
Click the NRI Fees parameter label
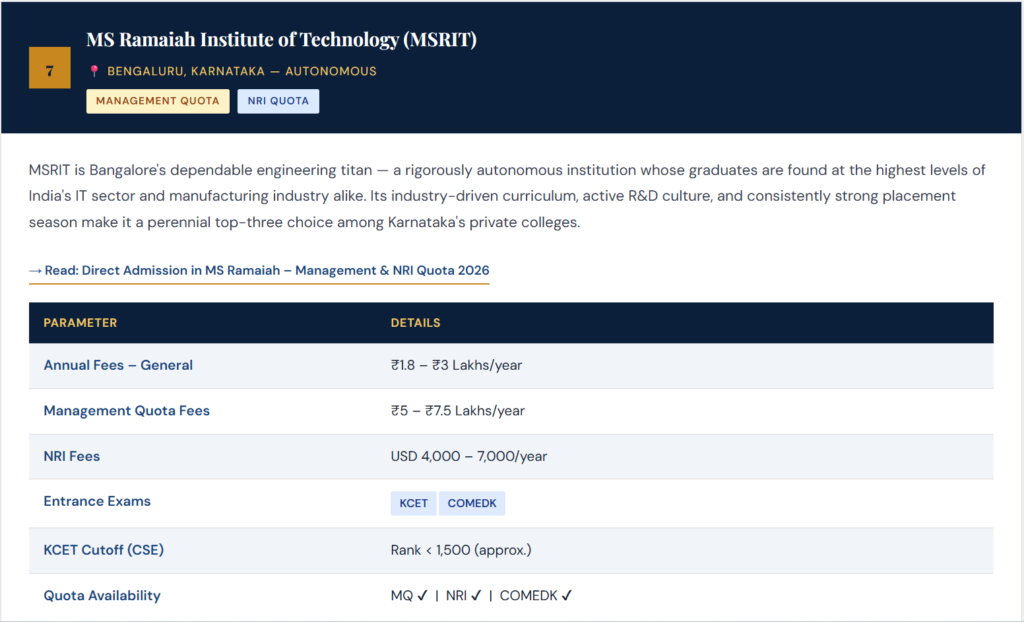[71, 456]
